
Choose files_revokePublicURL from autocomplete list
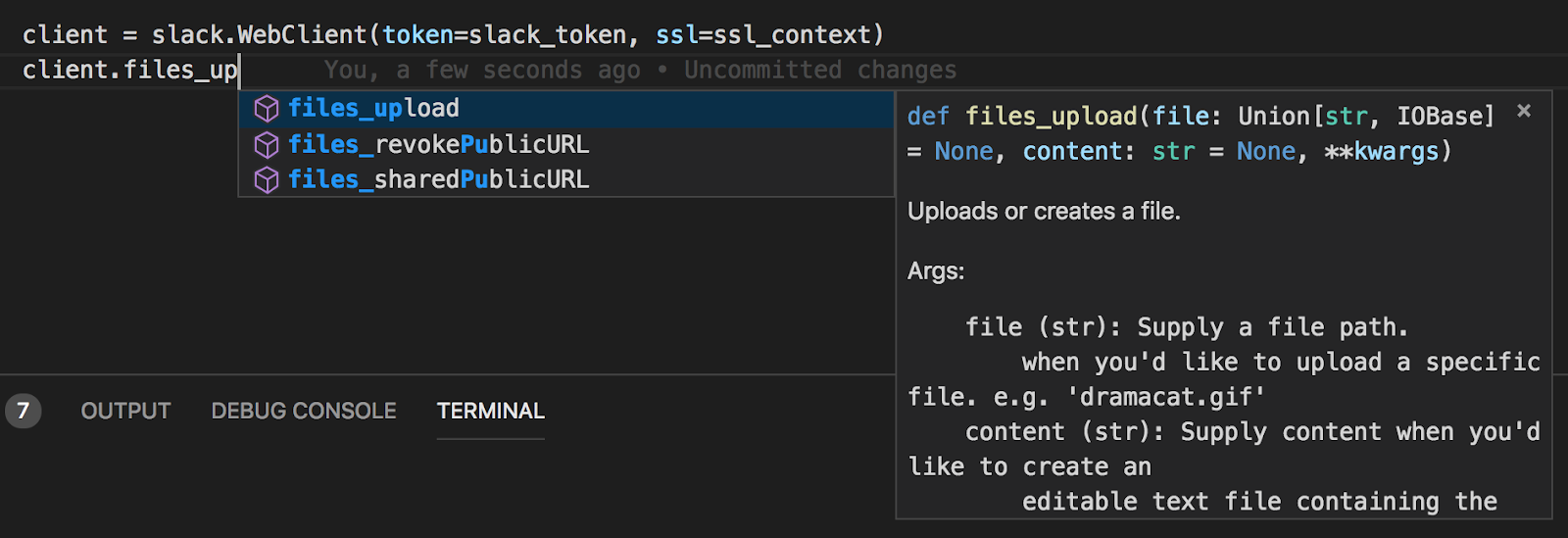(x=566, y=145)
